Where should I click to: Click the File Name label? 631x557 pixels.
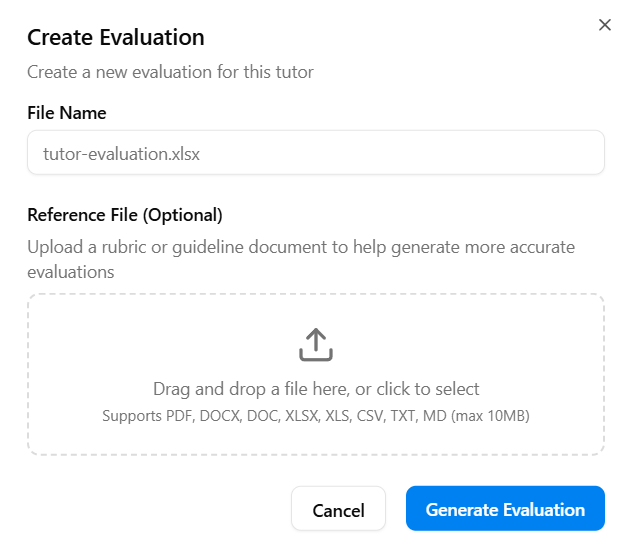(66, 112)
